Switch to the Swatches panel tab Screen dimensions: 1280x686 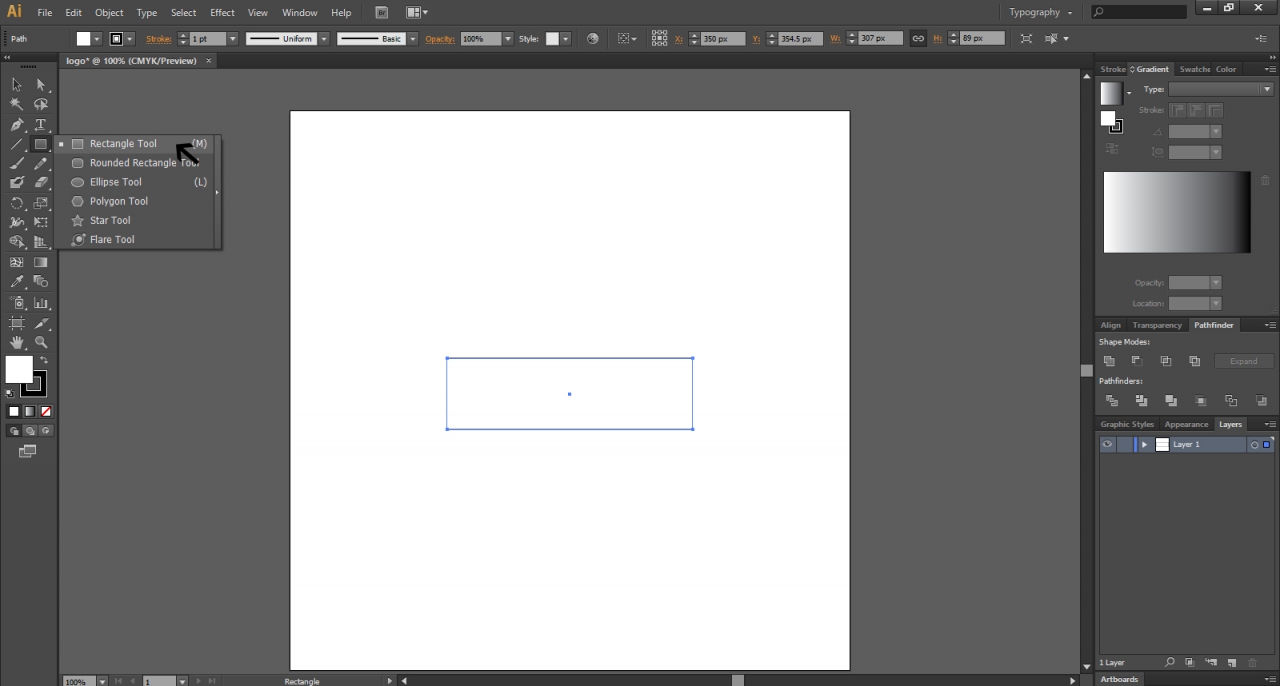[1194, 69]
